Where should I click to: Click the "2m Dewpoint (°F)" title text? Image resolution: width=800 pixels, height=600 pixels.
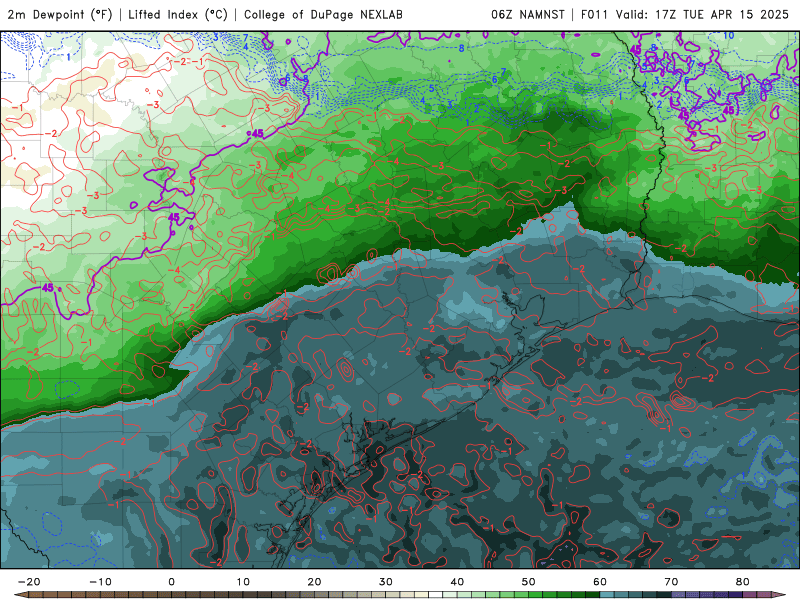(60, 15)
